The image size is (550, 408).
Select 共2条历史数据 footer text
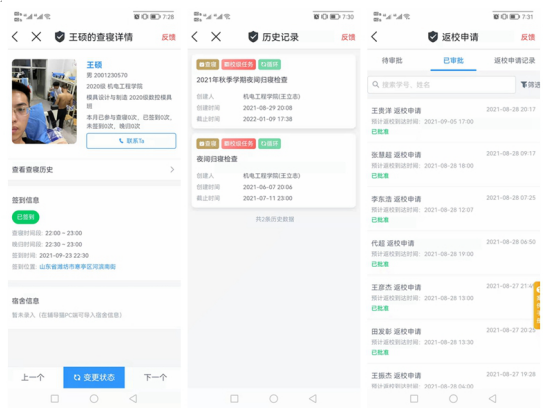tap(275, 219)
